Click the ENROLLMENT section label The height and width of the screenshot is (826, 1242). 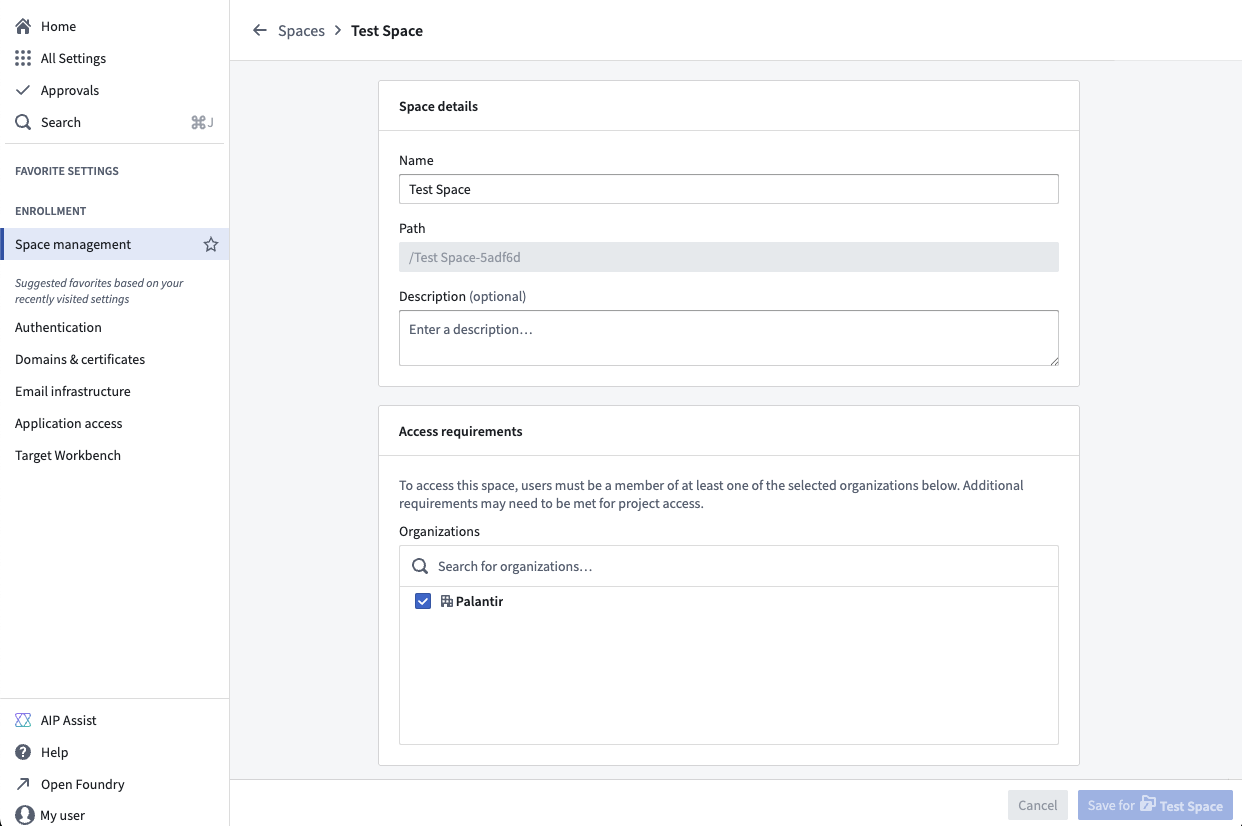click(51, 211)
